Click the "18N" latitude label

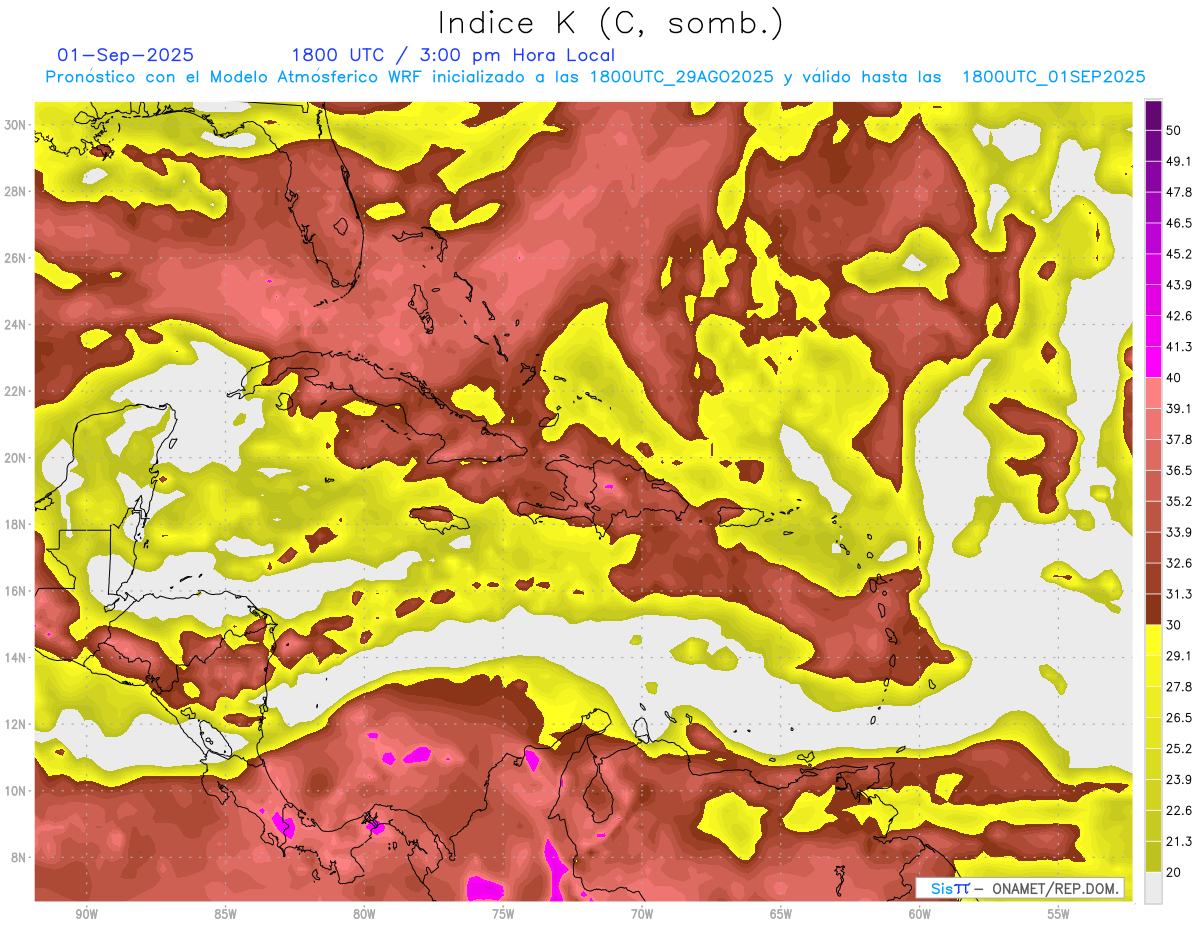pos(16,524)
